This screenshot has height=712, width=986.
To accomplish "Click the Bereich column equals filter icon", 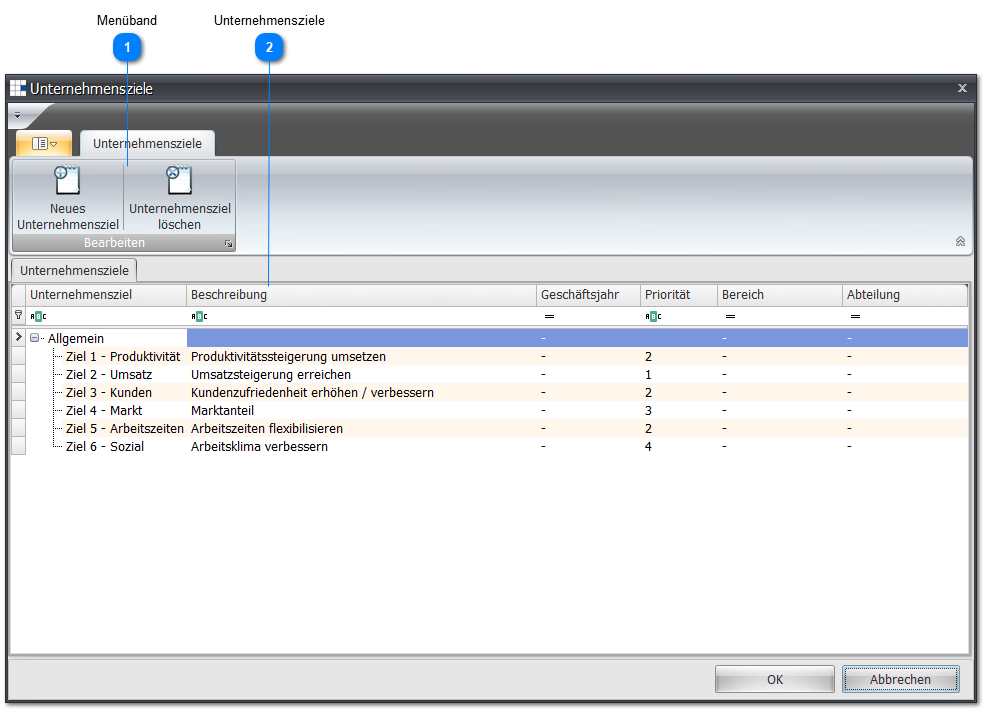I will (x=730, y=316).
